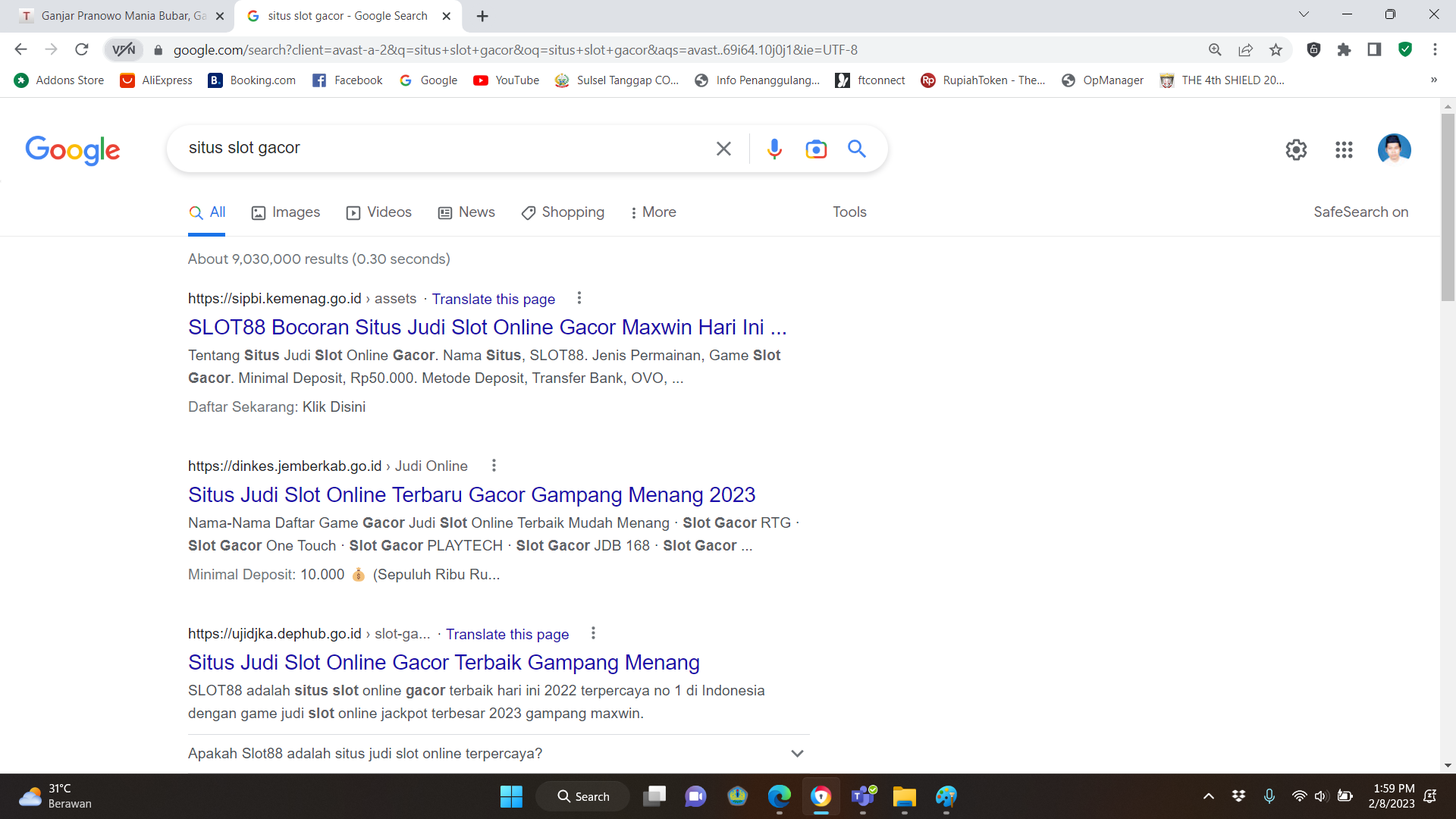Open Google quick settings gear
This screenshot has height=819, width=1456.
(x=1296, y=149)
